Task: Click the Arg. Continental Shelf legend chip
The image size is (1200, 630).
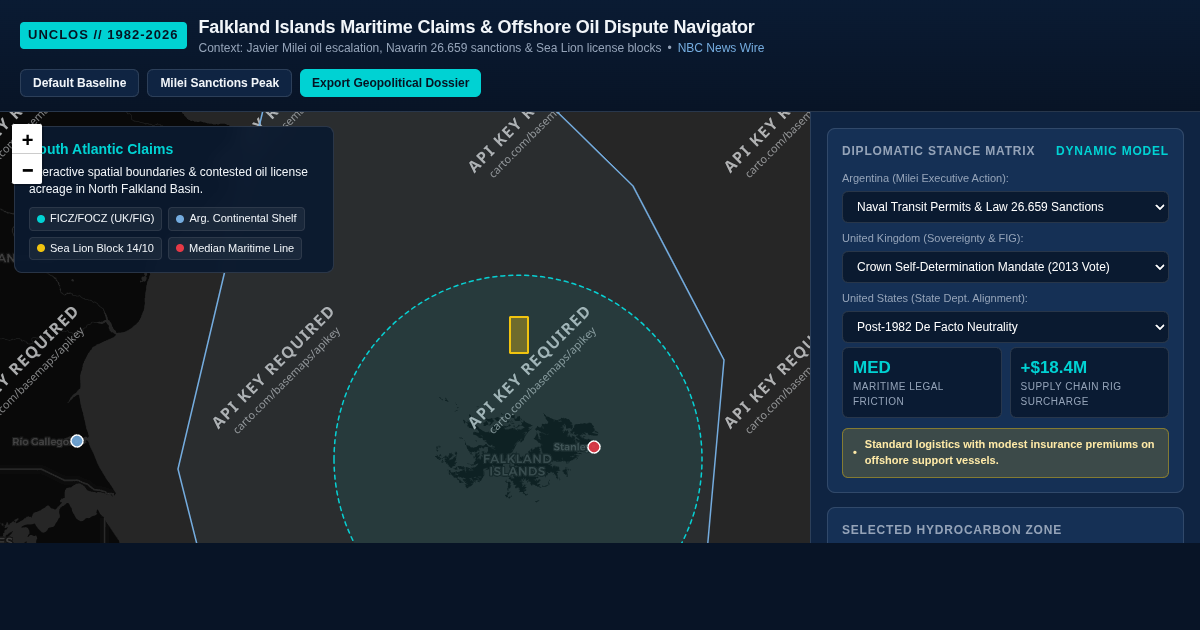Action: [236, 219]
